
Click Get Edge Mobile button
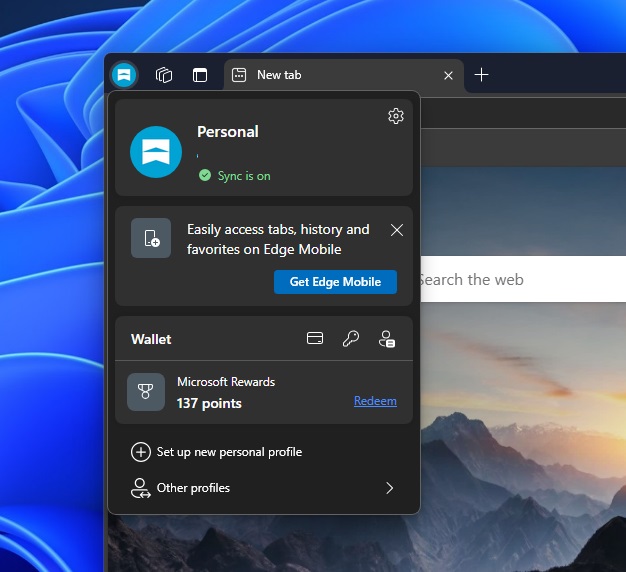pyautogui.click(x=335, y=282)
